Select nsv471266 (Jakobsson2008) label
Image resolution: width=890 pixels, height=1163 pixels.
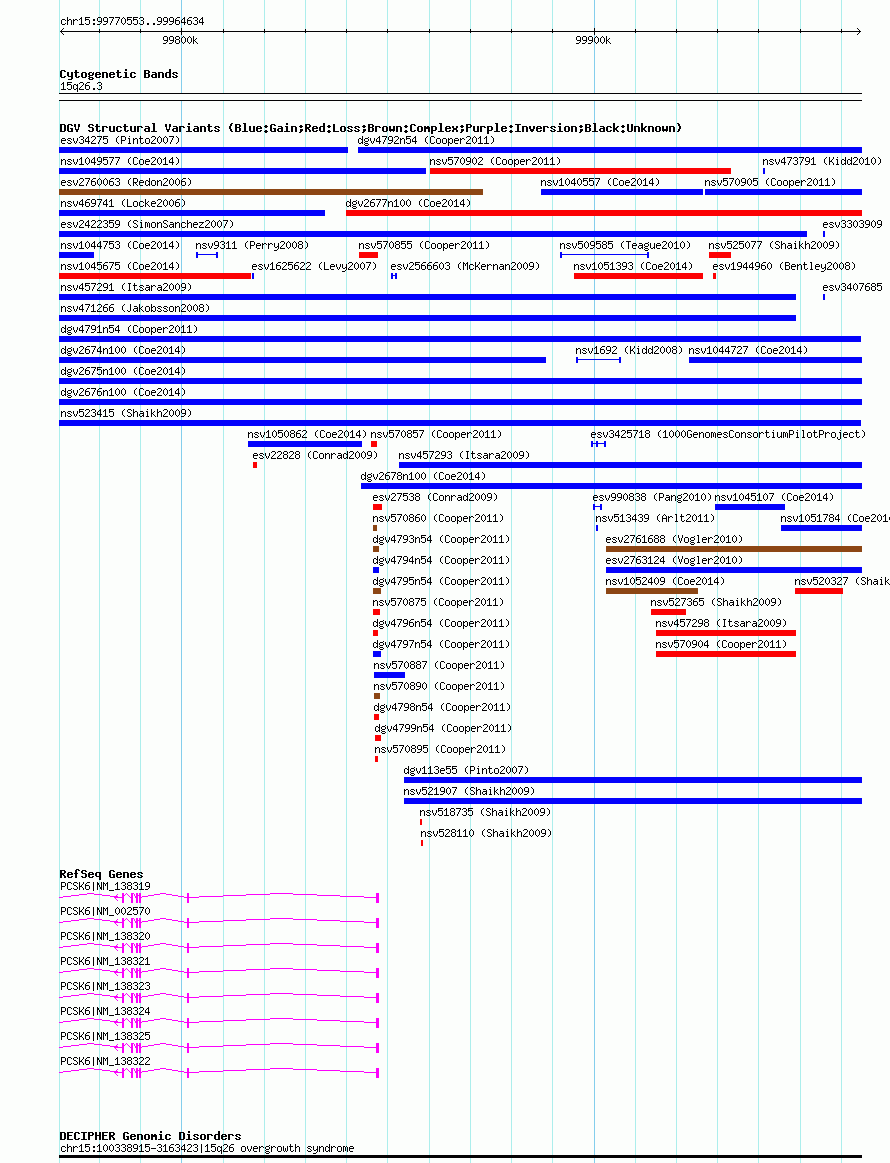(x=135, y=308)
